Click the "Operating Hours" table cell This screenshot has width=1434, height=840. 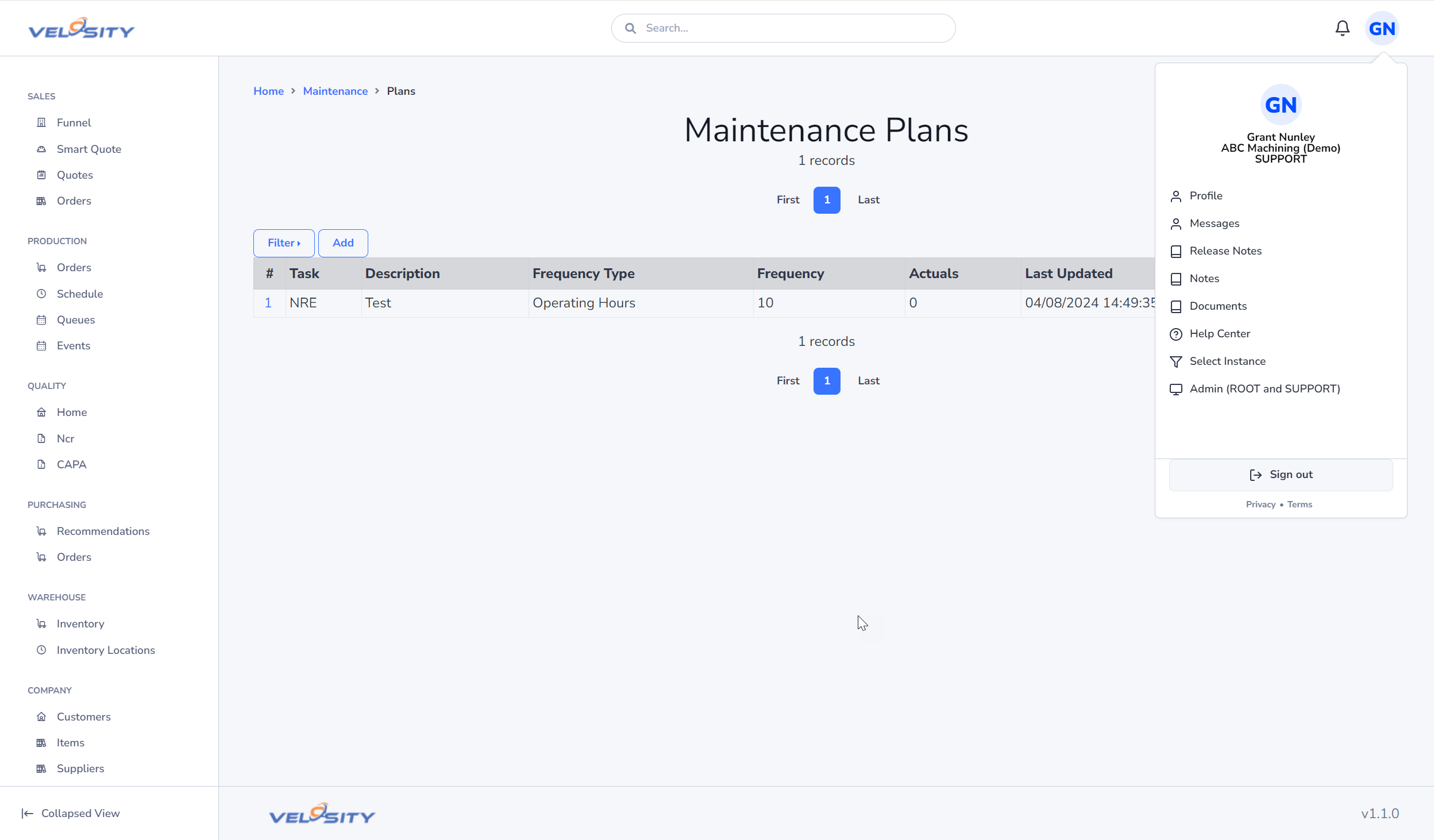pos(641,303)
